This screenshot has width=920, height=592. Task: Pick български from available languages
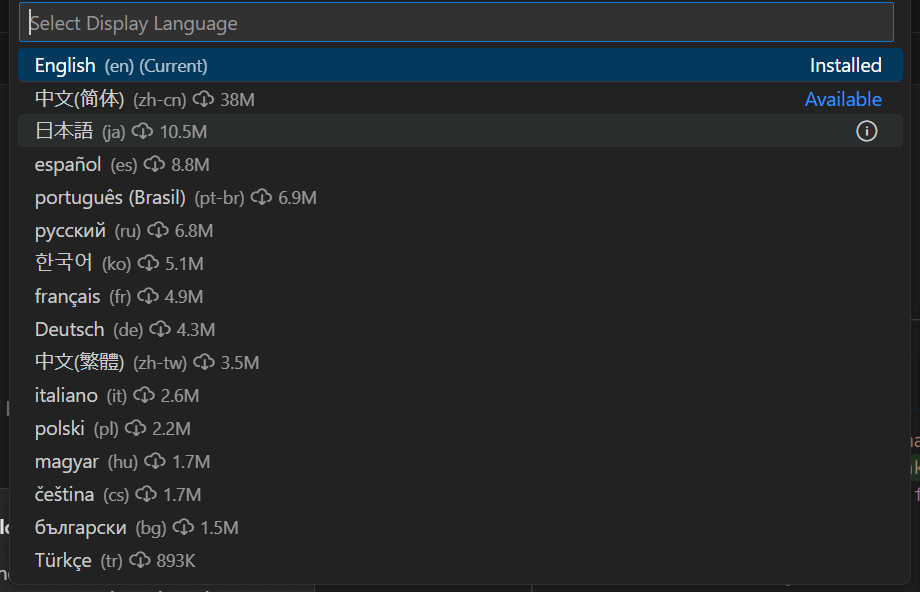81,527
